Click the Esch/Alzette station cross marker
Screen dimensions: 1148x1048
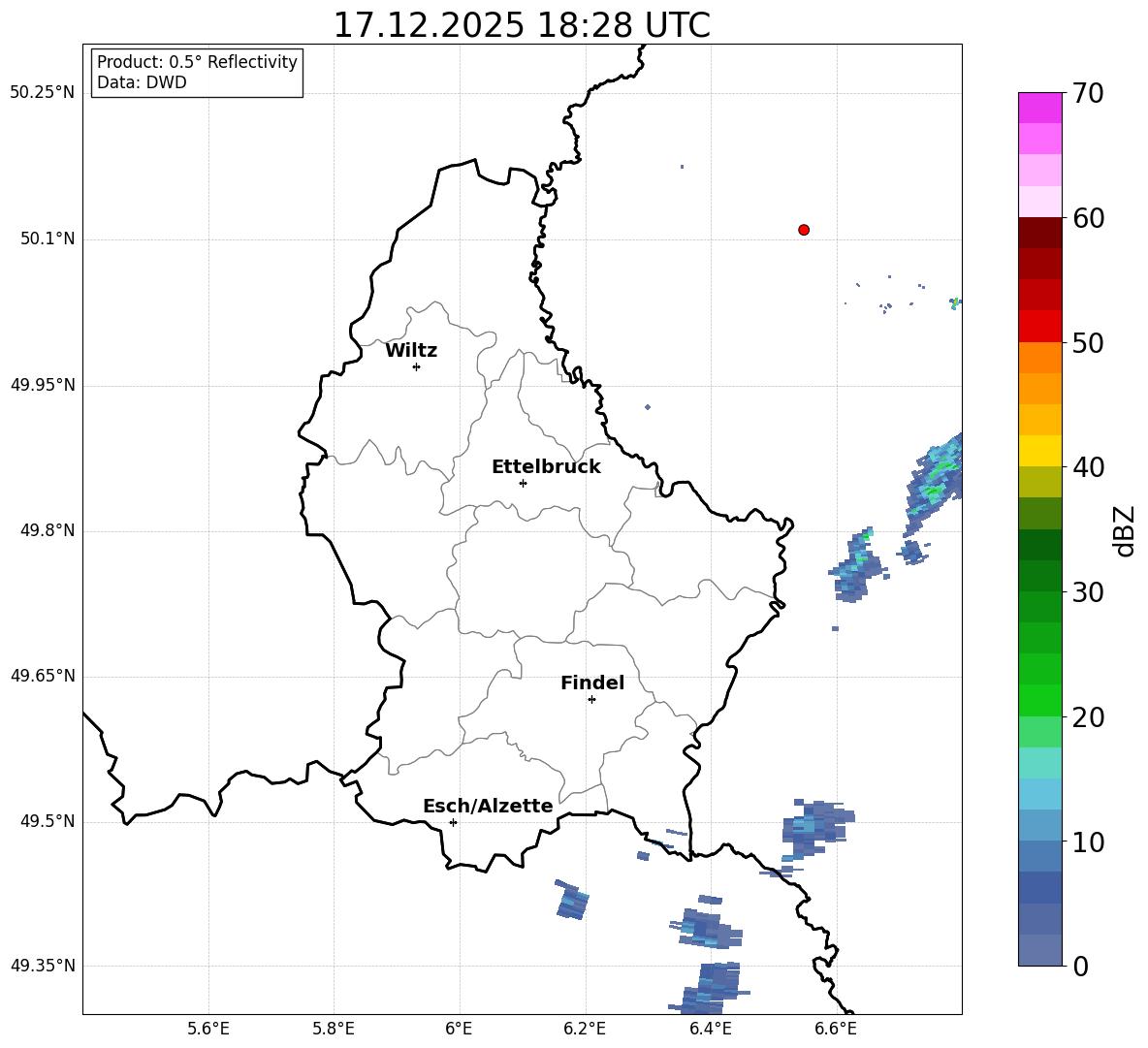click(453, 822)
